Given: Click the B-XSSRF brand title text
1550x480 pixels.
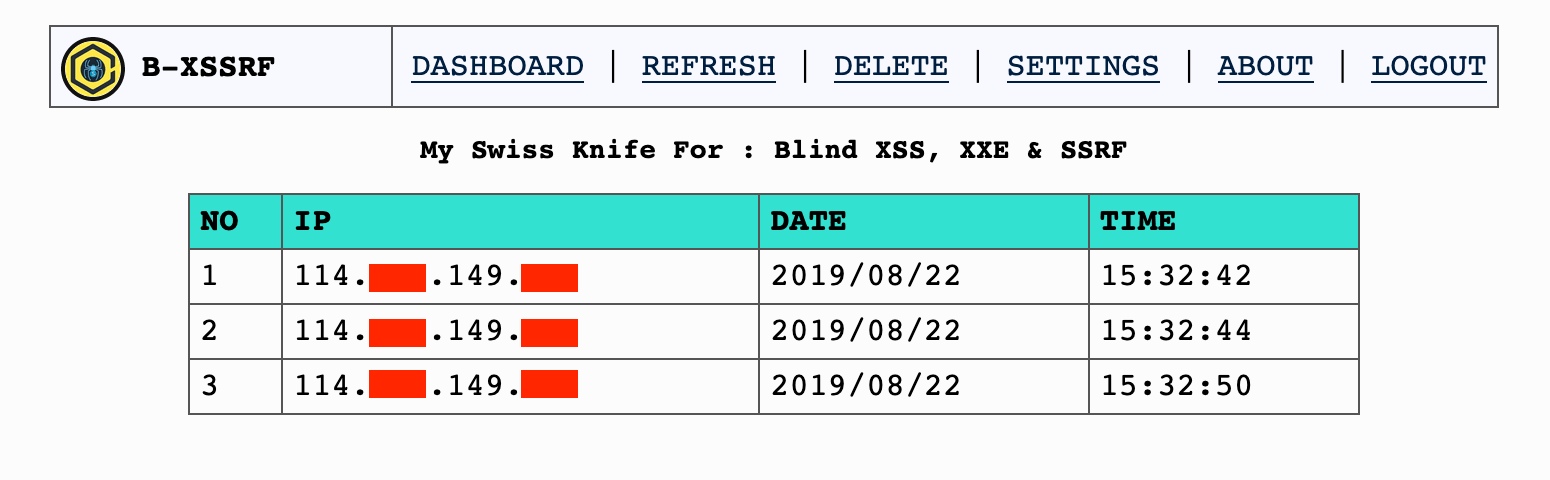Looking at the screenshot, I should [x=208, y=68].
